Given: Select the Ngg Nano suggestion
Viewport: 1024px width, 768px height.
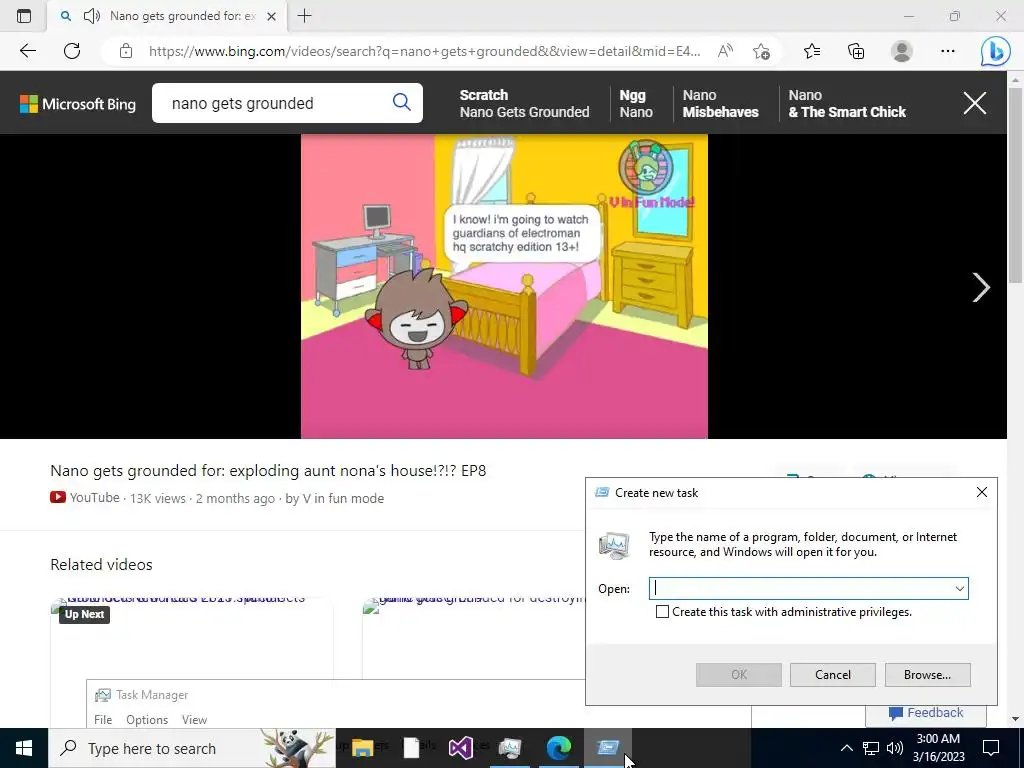Looking at the screenshot, I should point(636,103).
